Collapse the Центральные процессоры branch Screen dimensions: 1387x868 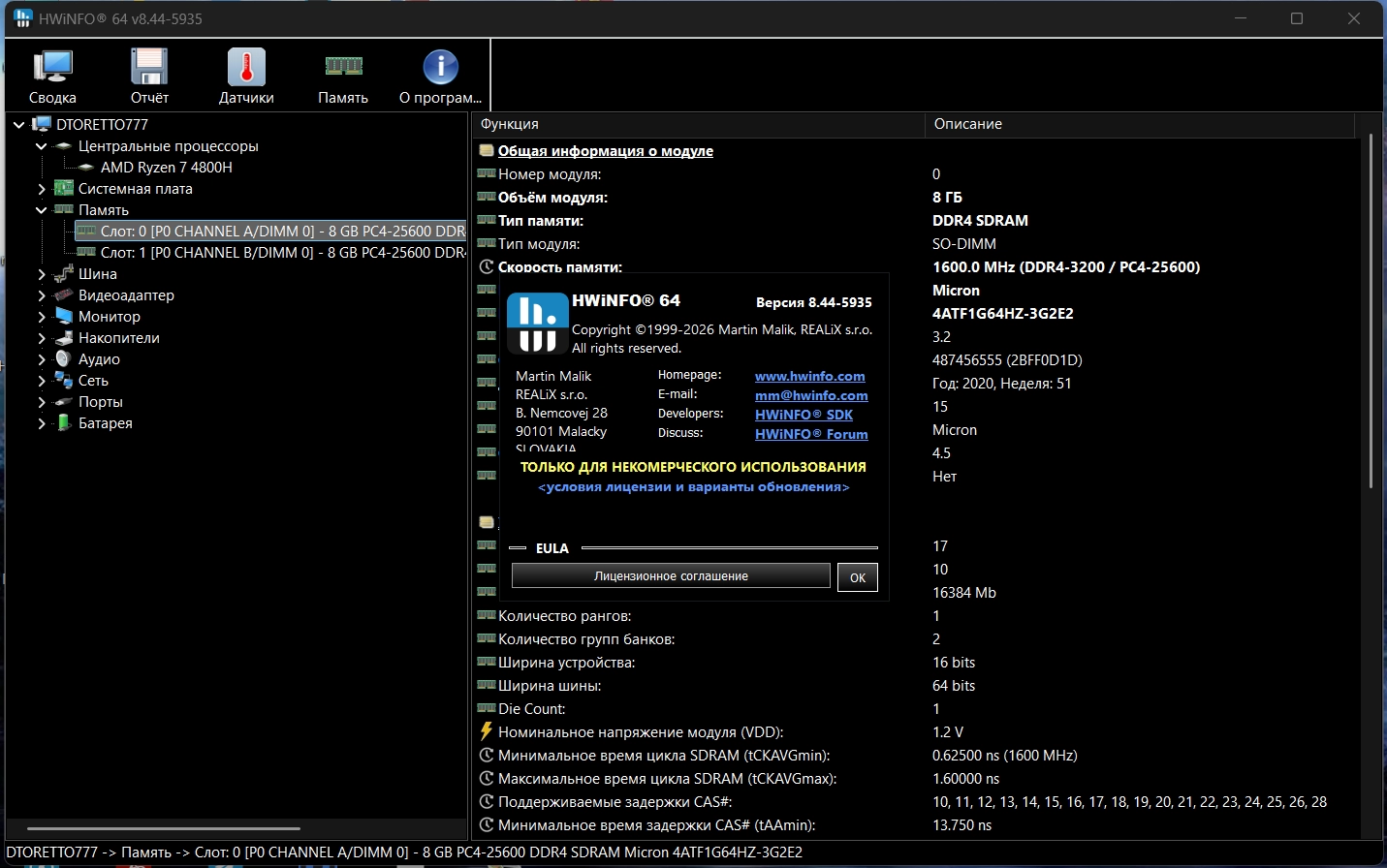click(x=42, y=146)
